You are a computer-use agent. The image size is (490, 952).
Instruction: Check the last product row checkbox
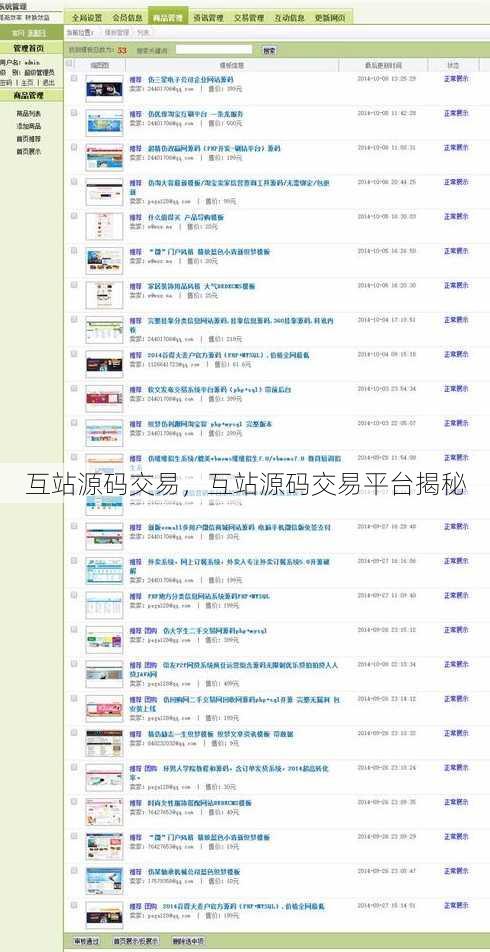[74, 905]
